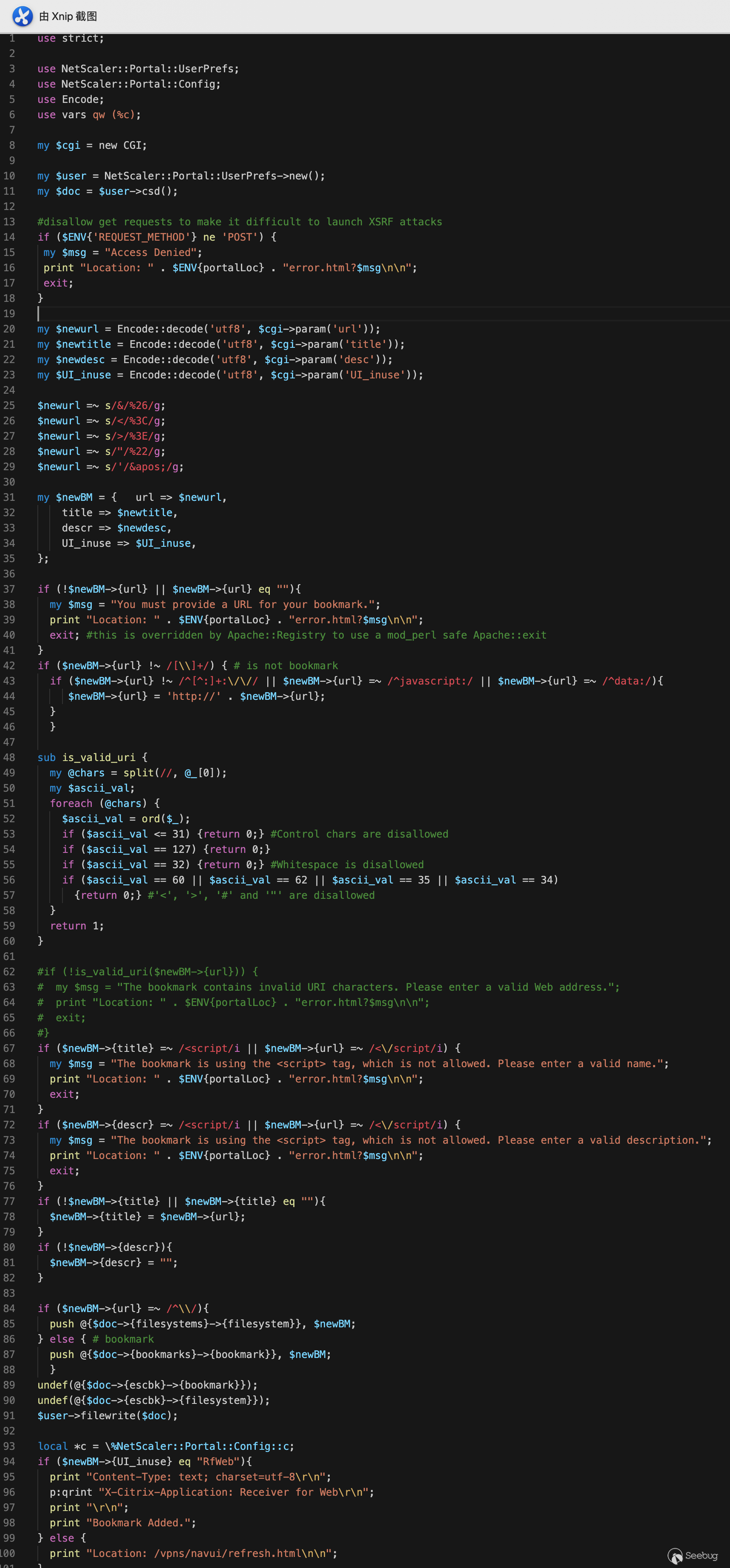Click the '$user->filewrite($doc);' line
This screenshot has height=1568, width=730.
108,1416
